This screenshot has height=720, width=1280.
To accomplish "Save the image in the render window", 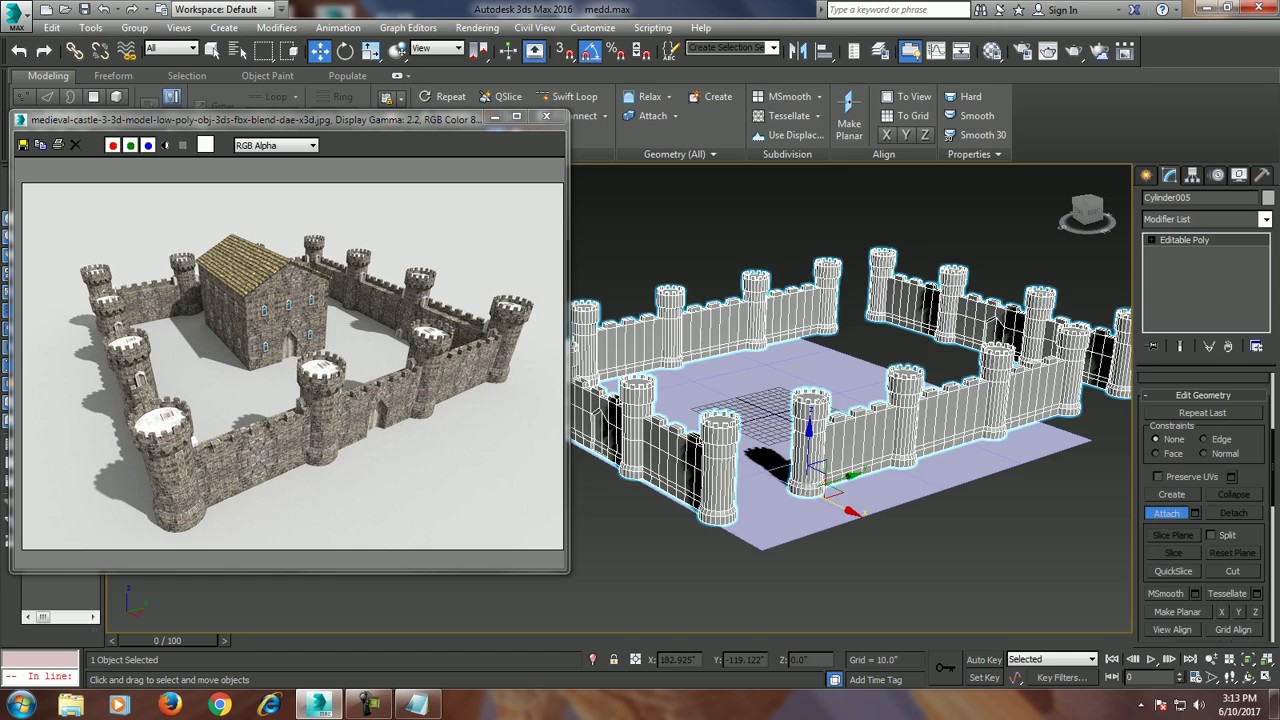I will point(23,145).
